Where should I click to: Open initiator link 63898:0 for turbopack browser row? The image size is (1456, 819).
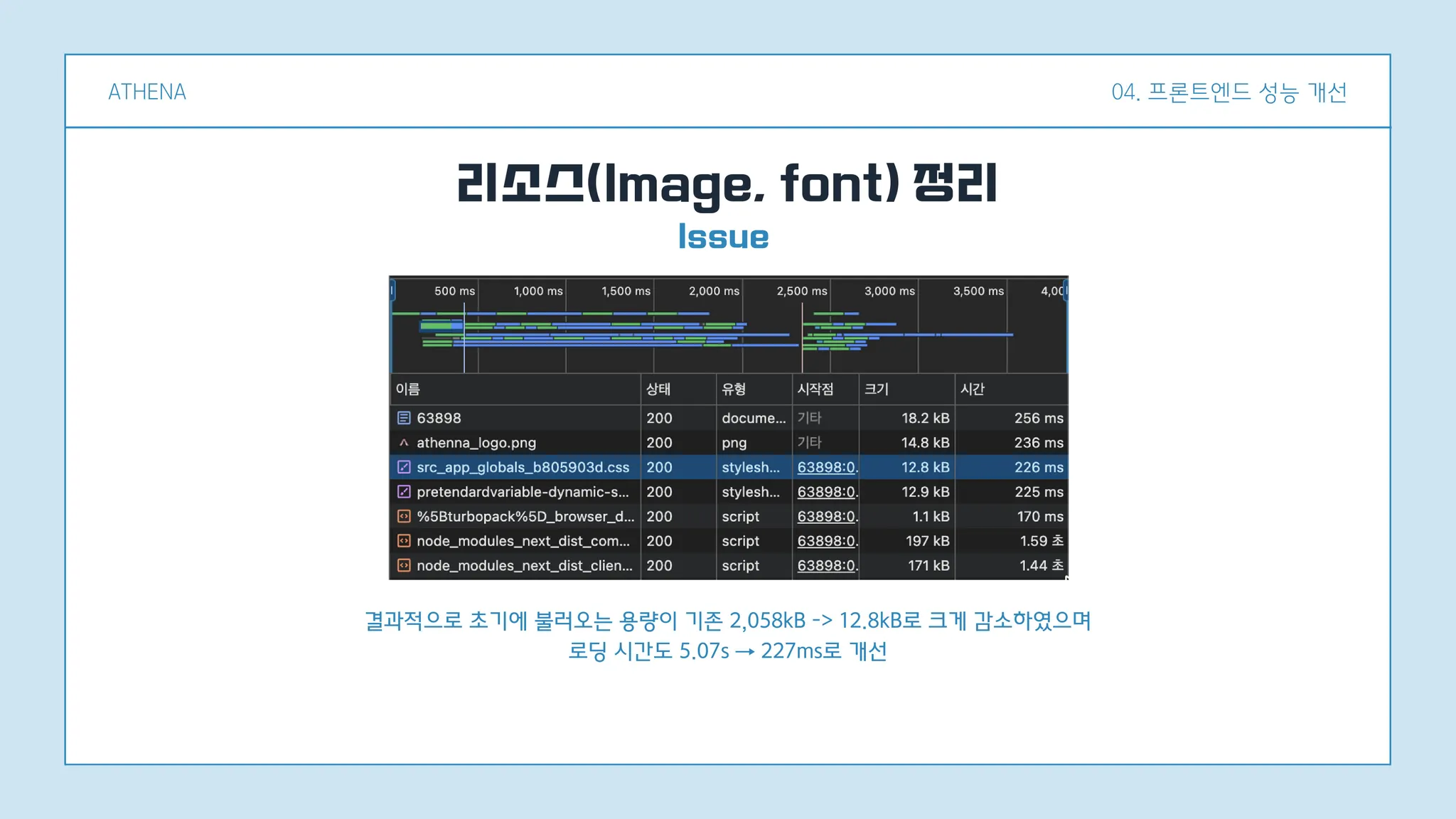(828, 516)
